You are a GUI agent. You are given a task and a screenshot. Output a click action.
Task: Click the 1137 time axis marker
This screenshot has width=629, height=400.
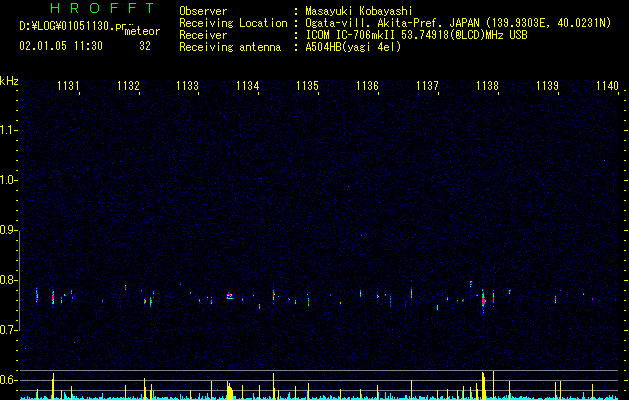click(x=427, y=85)
